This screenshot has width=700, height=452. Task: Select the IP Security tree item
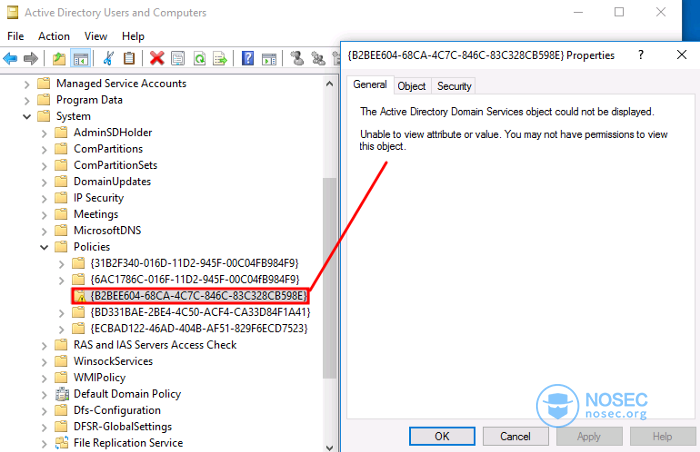(99, 198)
